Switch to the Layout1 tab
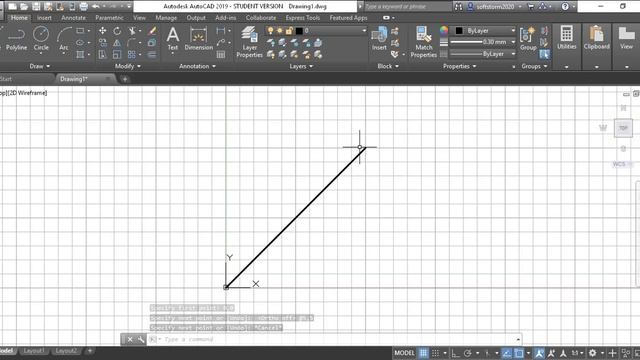Image resolution: width=640 pixels, height=360 pixels. click(34, 351)
